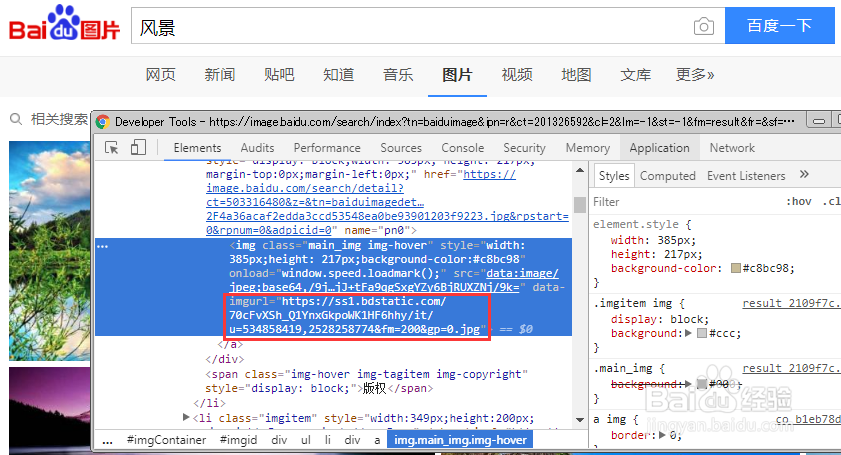
Task: Select ul in the breadcrumb
Action: (x=306, y=441)
